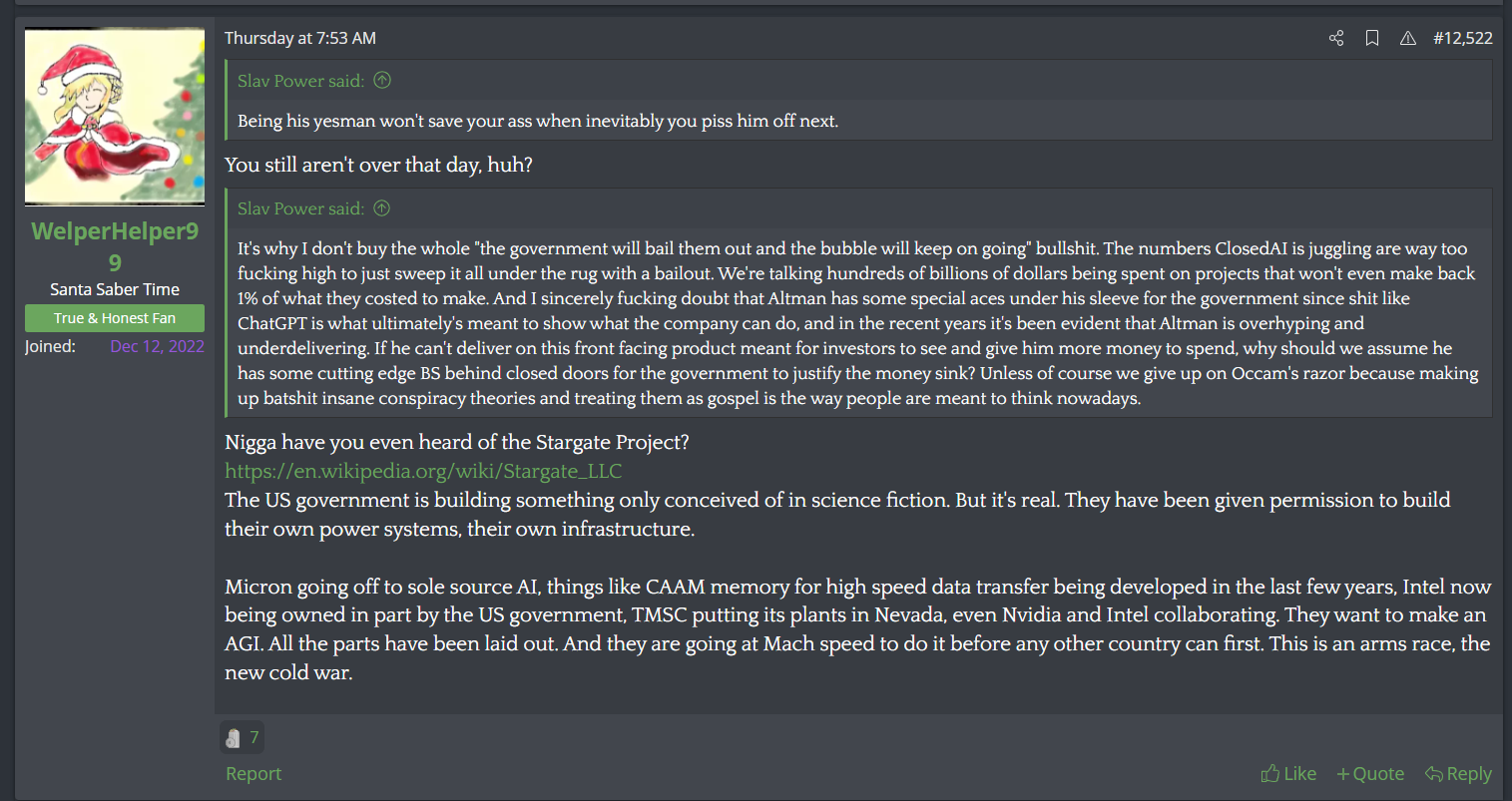Click the join date Dec 12, 2022
Viewport: 1512px width, 801px height.
click(157, 346)
